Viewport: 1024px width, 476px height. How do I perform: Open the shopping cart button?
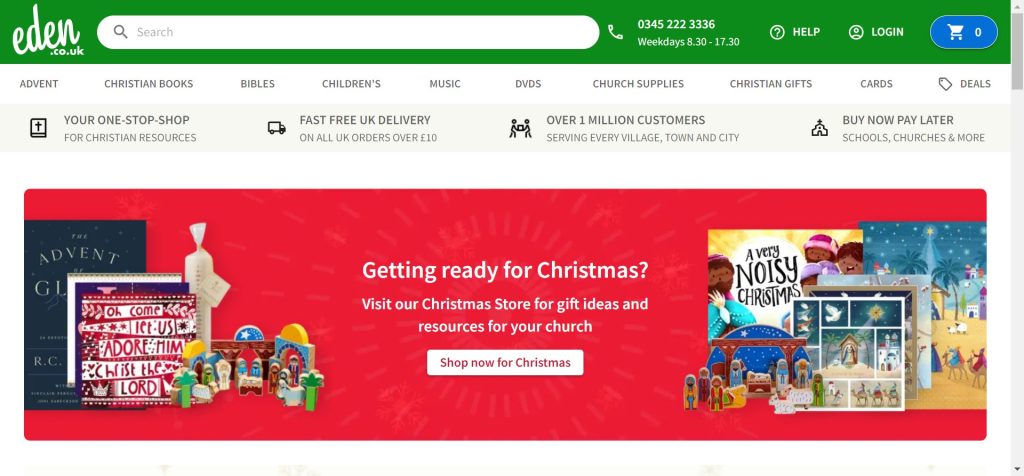pyautogui.click(x=963, y=32)
